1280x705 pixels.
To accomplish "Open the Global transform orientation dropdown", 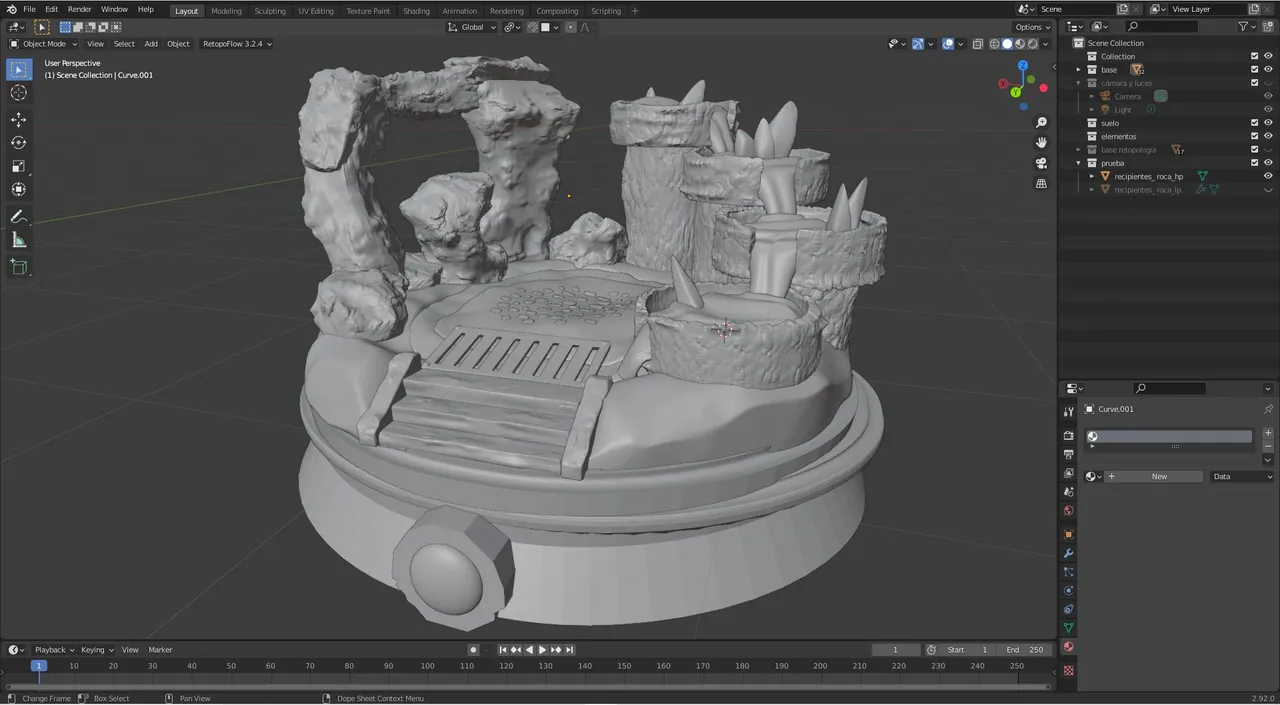I will coord(474,27).
